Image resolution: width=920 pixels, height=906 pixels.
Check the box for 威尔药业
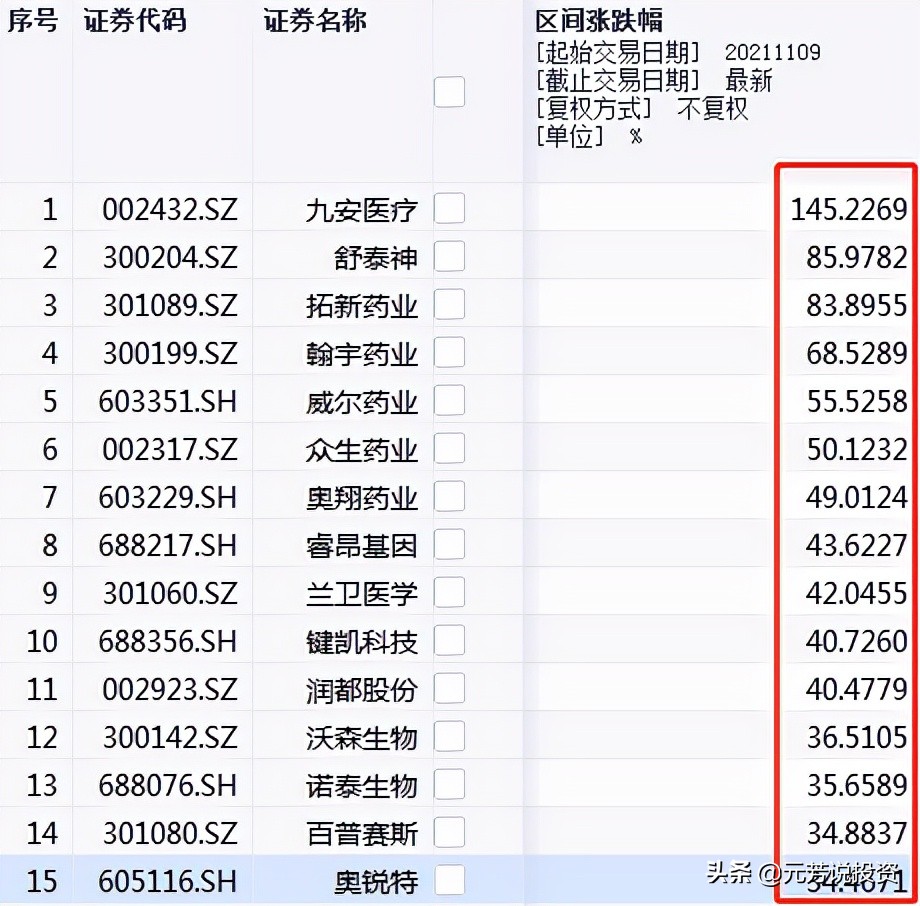coord(449,400)
